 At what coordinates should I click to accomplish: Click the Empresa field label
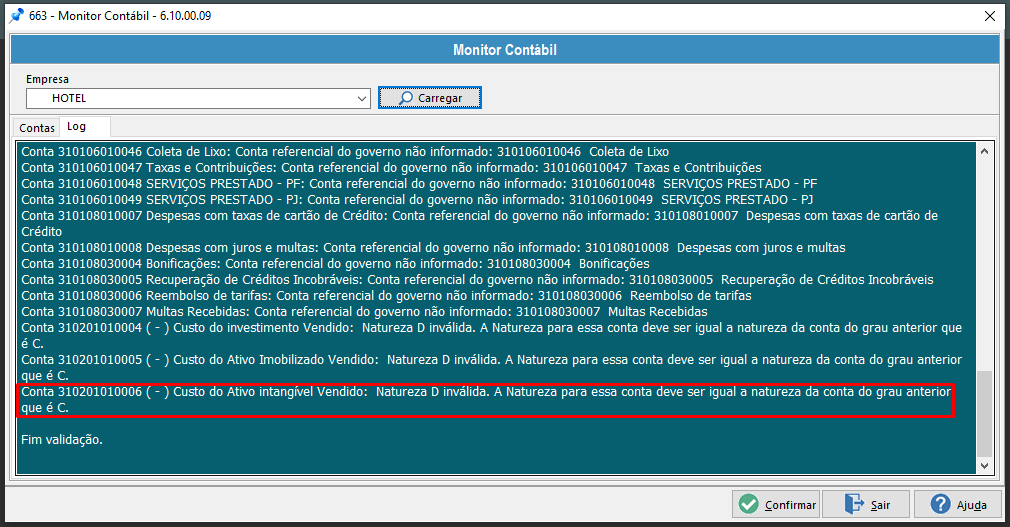tap(47, 79)
